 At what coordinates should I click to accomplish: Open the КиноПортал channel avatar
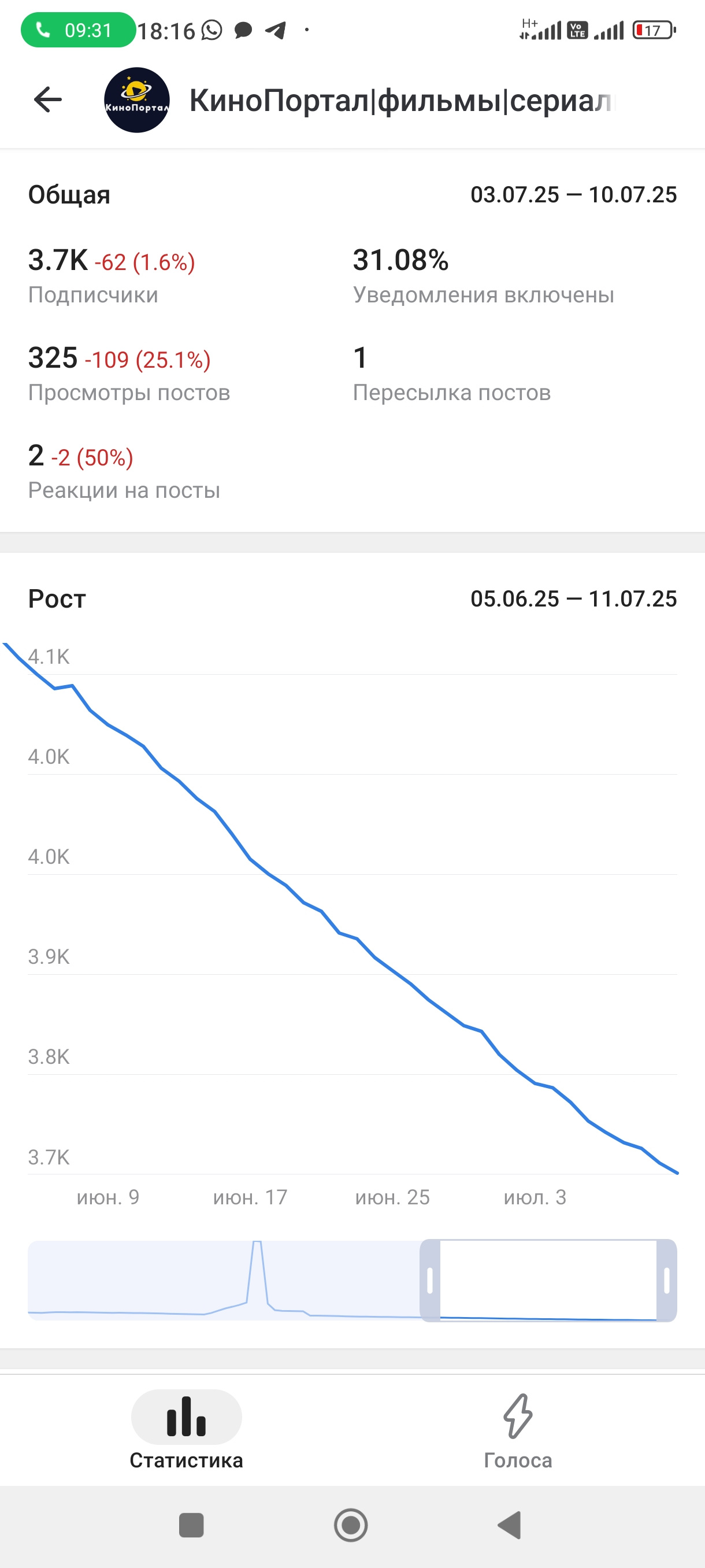(x=137, y=100)
